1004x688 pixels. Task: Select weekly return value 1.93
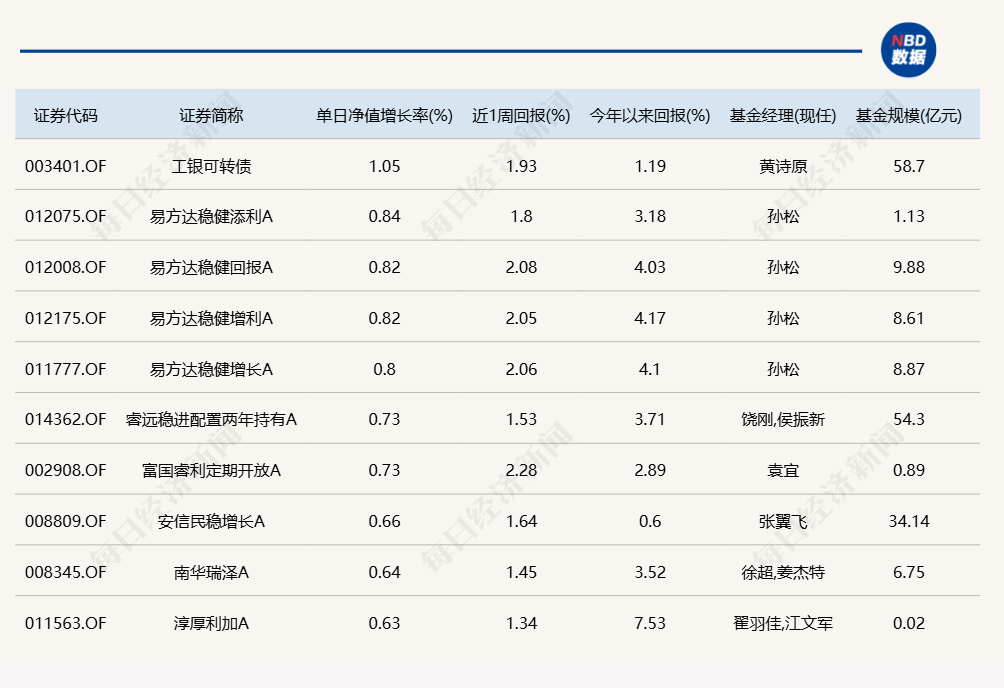tap(521, 167)
